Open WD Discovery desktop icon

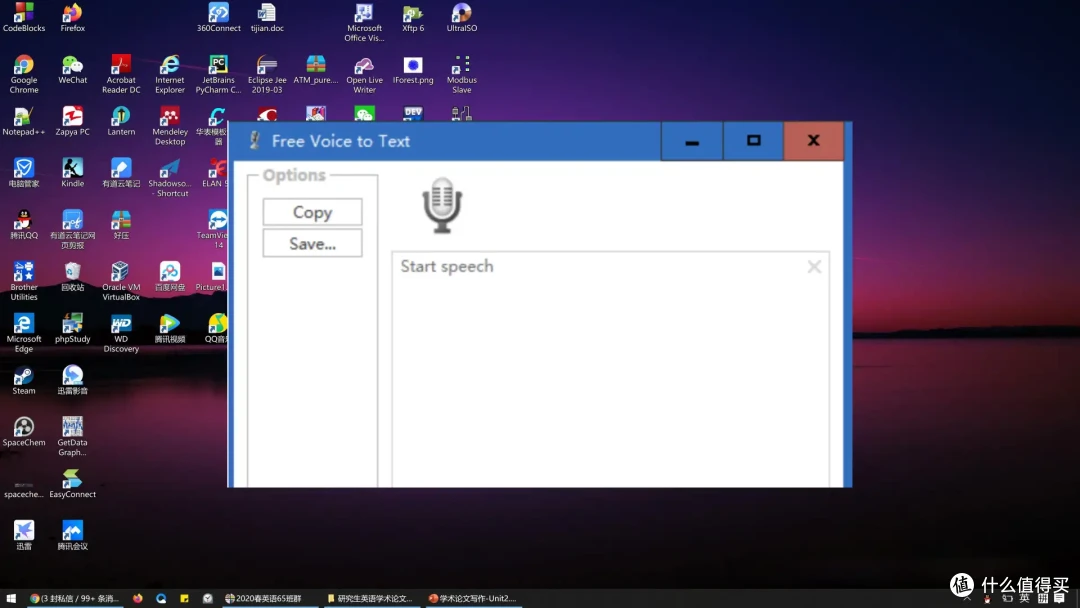click(121, 333)
